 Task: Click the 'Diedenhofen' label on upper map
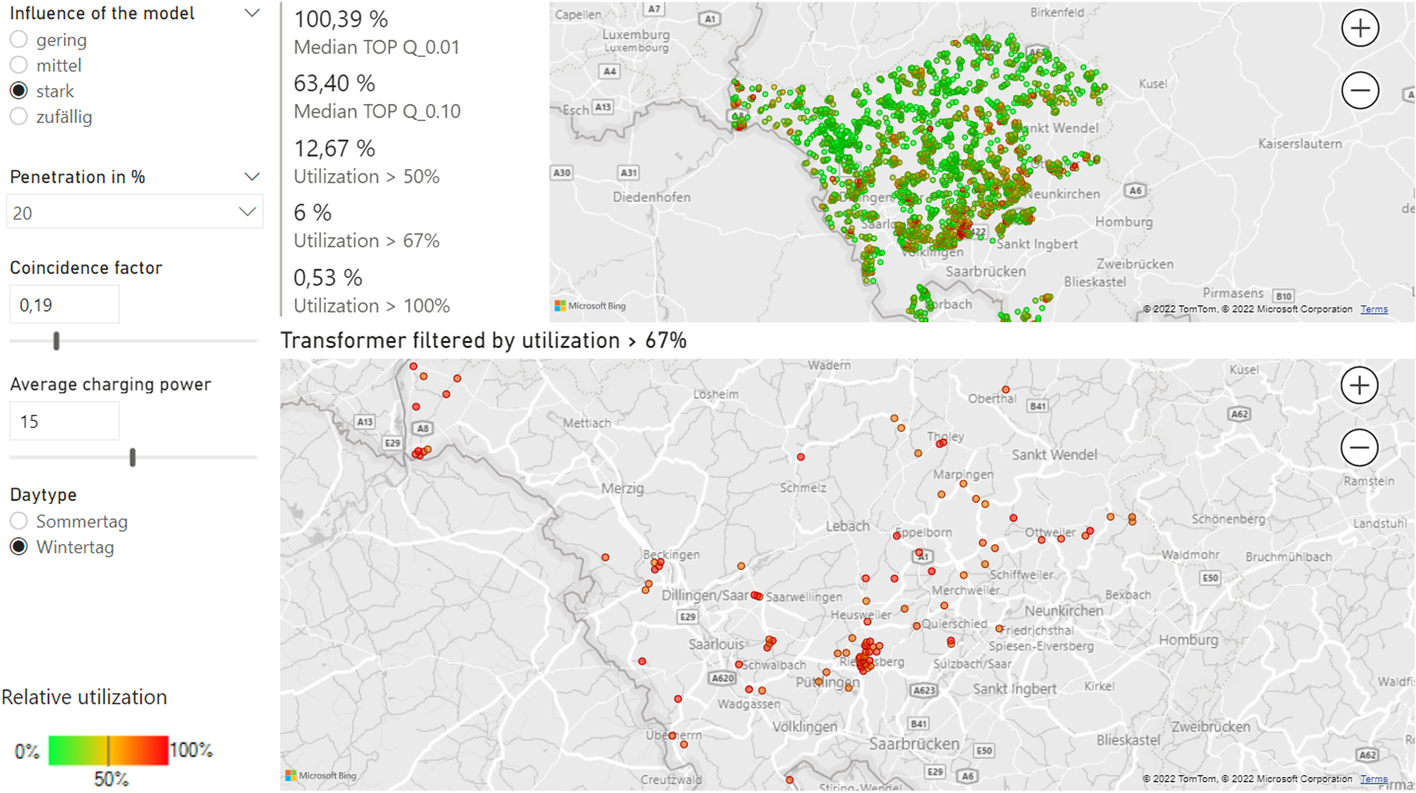tap(651, 197)
